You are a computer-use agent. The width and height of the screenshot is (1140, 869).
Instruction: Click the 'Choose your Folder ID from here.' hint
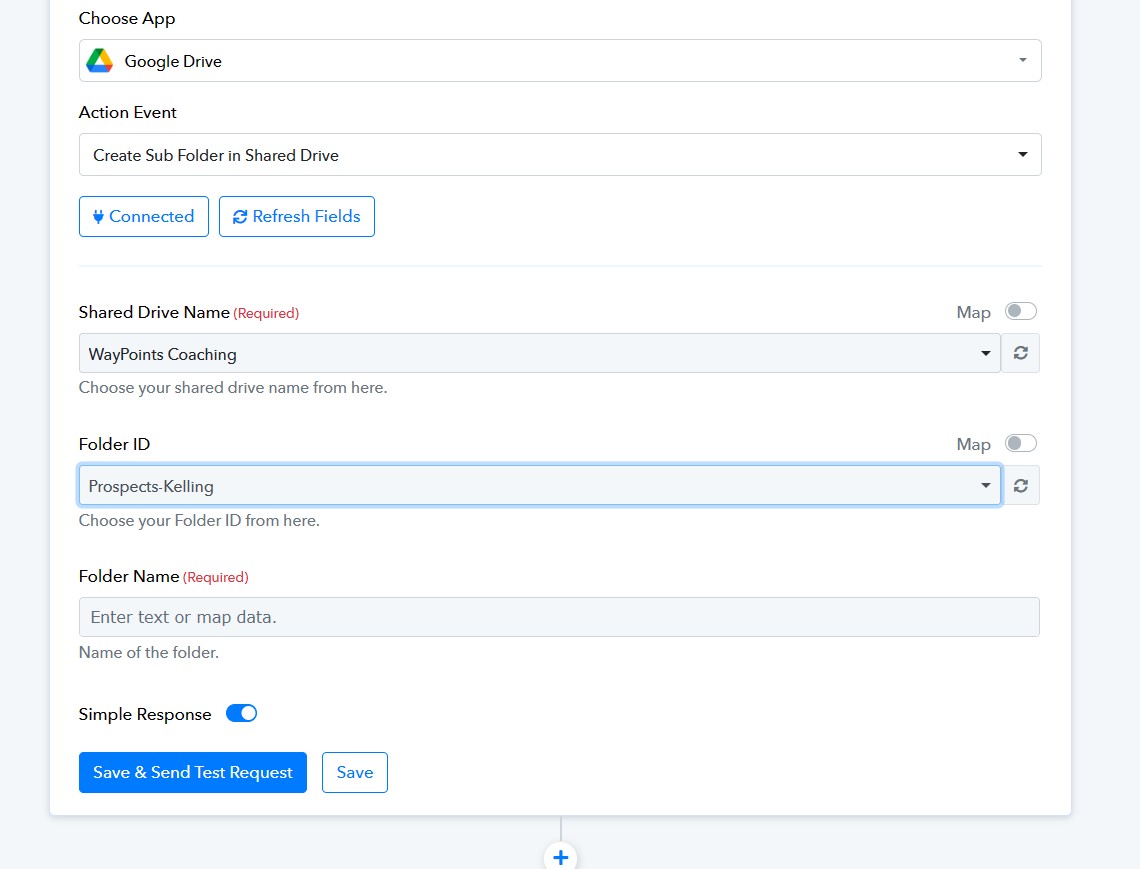[x=199, y=521]
